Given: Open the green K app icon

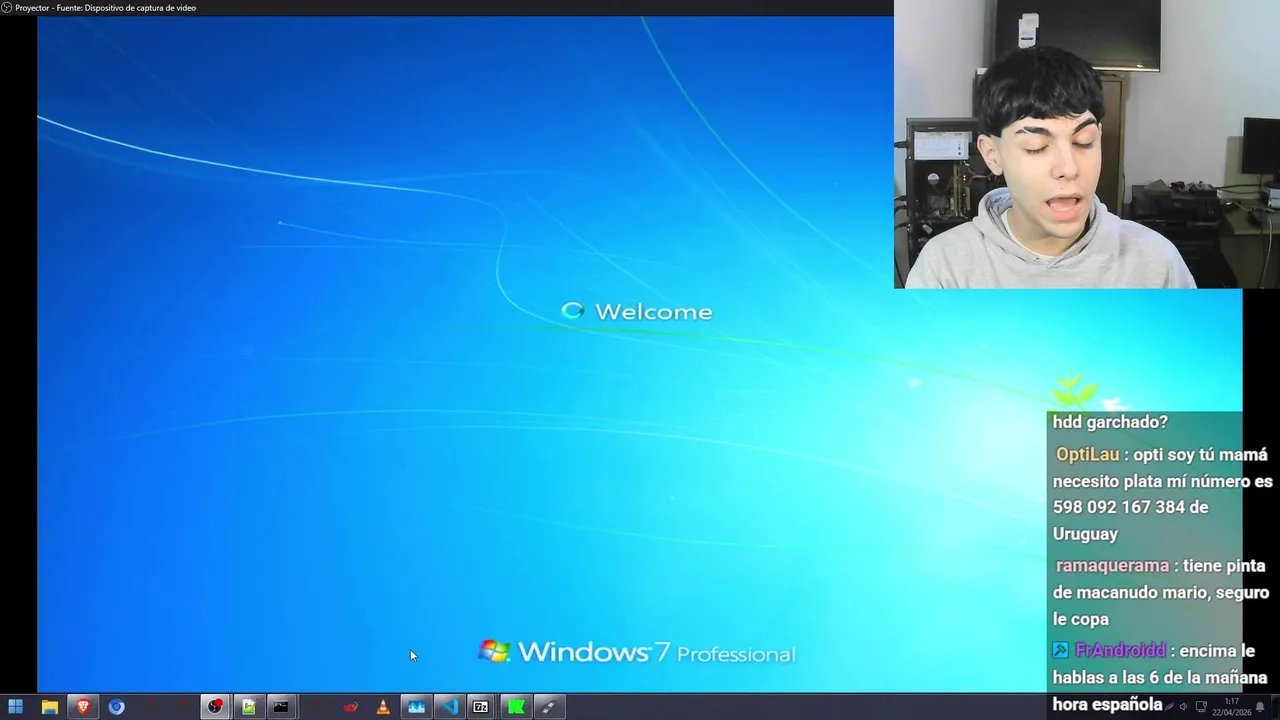Looking at the screenshot, I should tap(515, 707).
